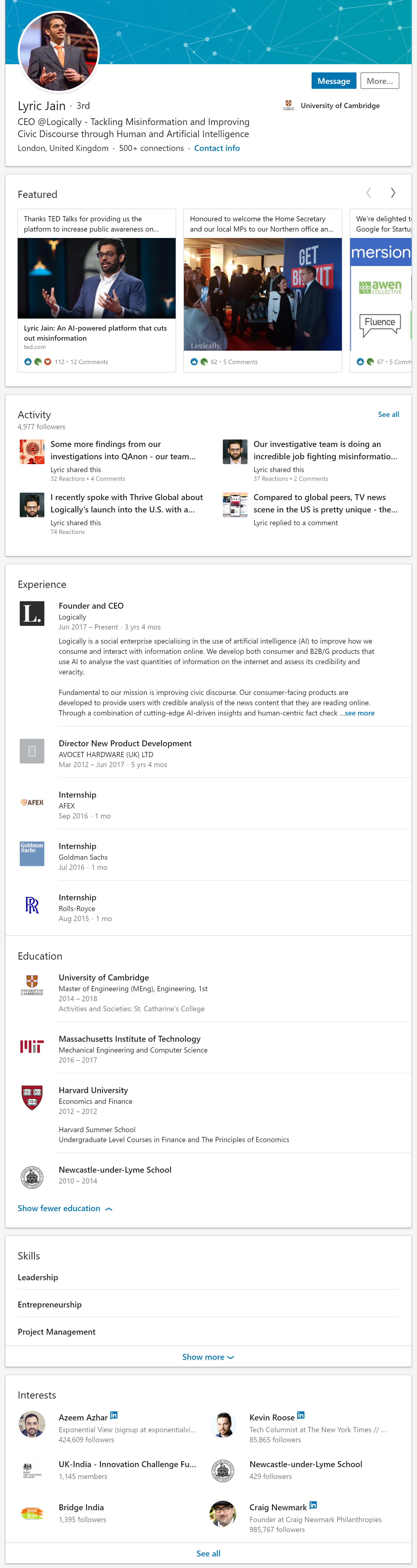Collapse with 'Show fewer education'
Viewport: 417px width, 1568px height.
click(x=65, y=1208)
